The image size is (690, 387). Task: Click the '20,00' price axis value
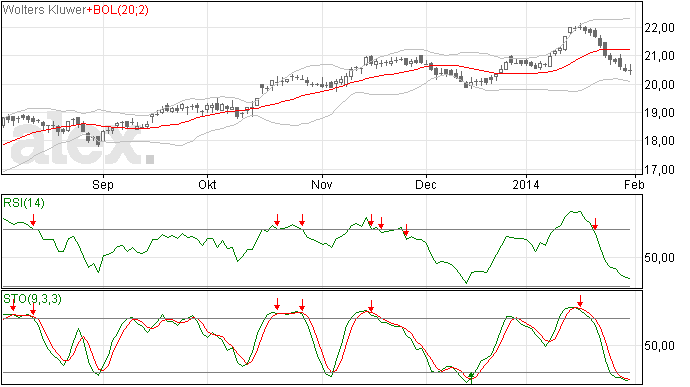pos(659,85)
